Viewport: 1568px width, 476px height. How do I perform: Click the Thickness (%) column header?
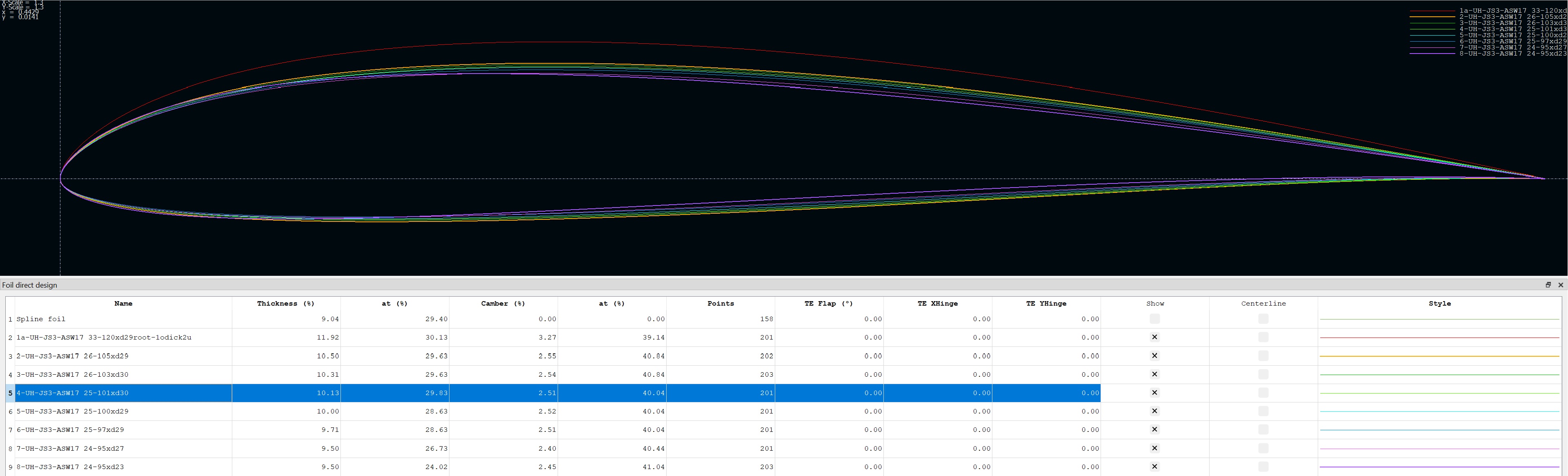point(285,304)
